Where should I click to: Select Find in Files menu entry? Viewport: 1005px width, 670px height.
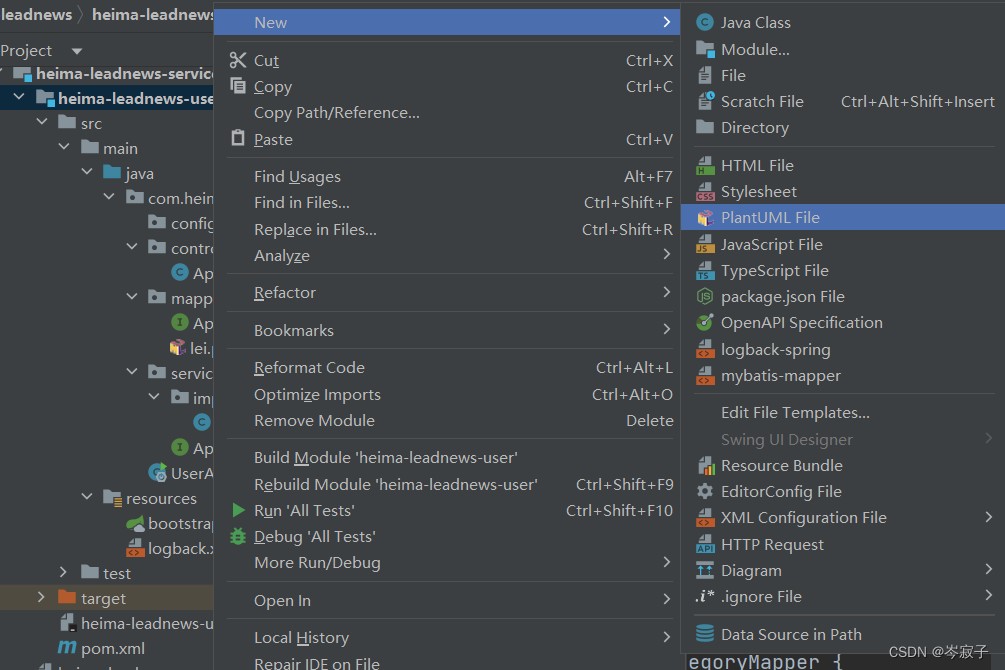point(301,203)
